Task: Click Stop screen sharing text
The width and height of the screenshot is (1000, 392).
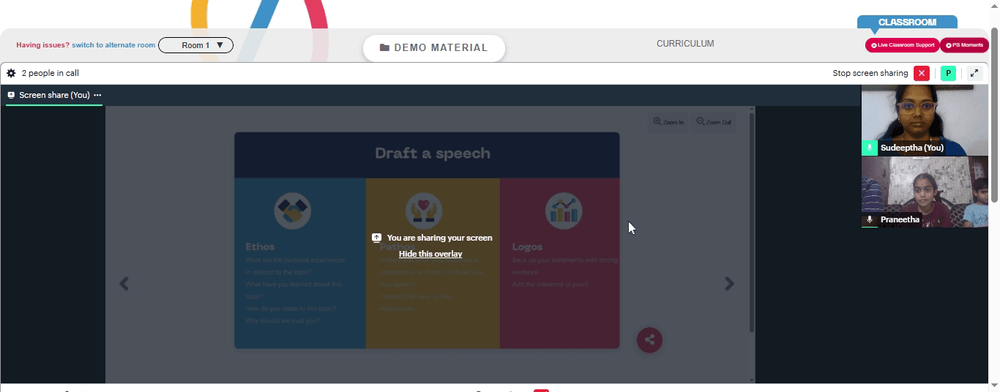Action: pos(871,73)
